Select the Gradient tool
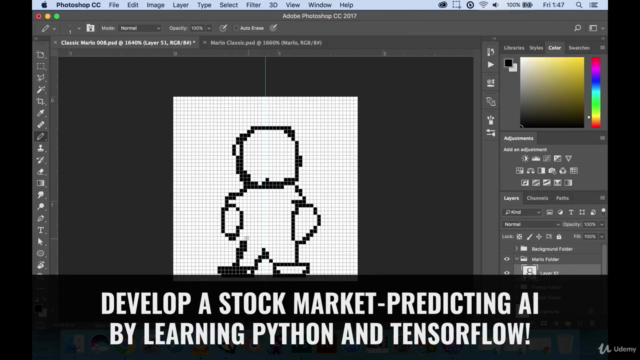Viewport: 640px width, 360px height. (40, 183)
